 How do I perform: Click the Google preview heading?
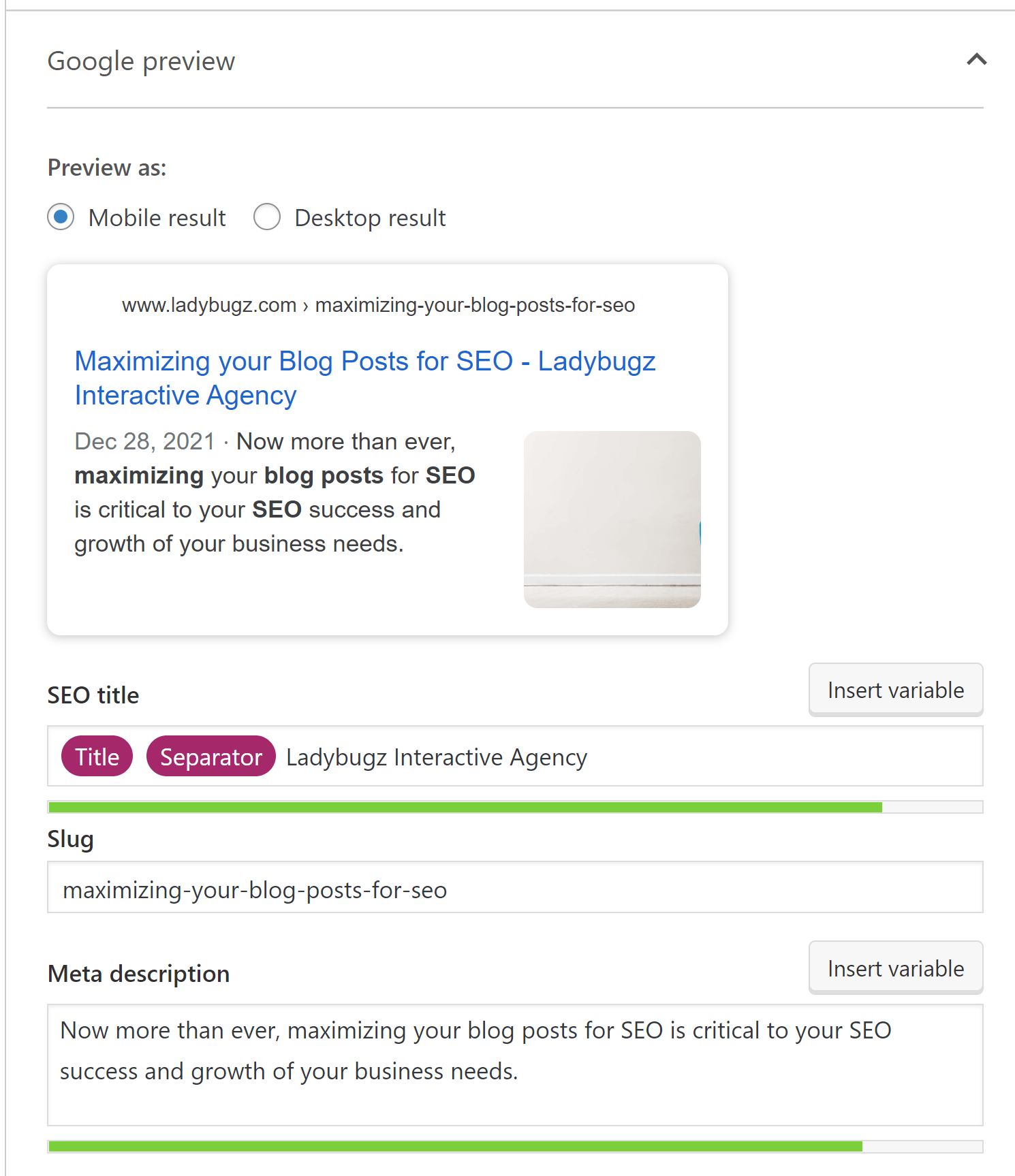[x=141, y=61]
